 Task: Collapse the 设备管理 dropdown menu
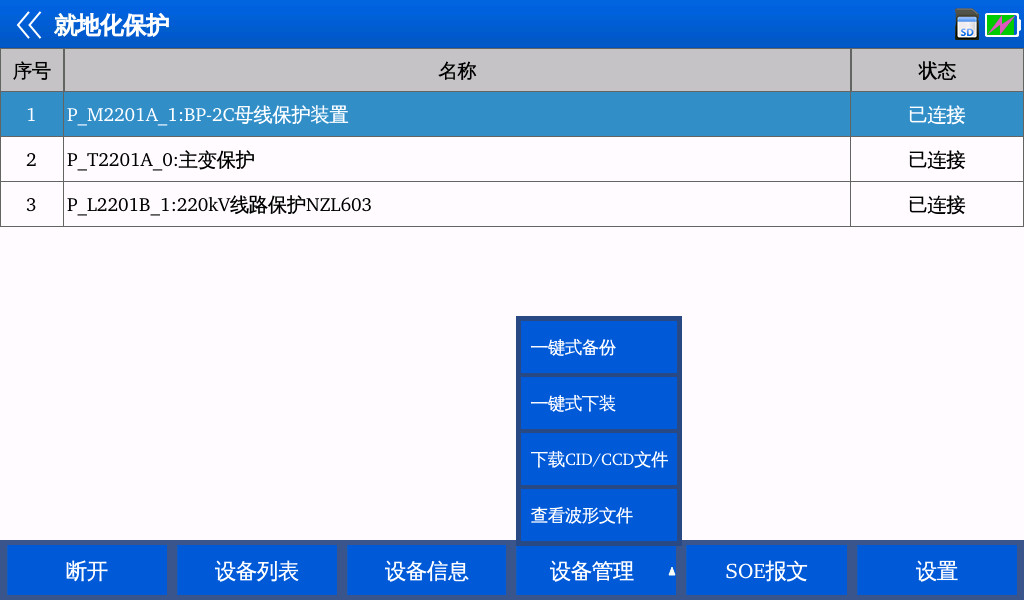coord(590,571)
